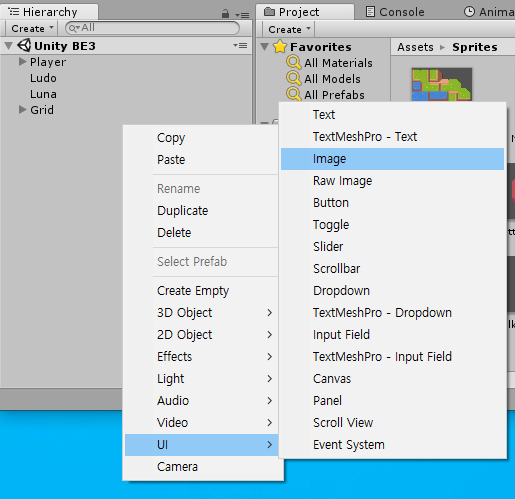Screen dimensions: 515x499
Task: Click the Favorites star icon
Action: coord(280,46)
